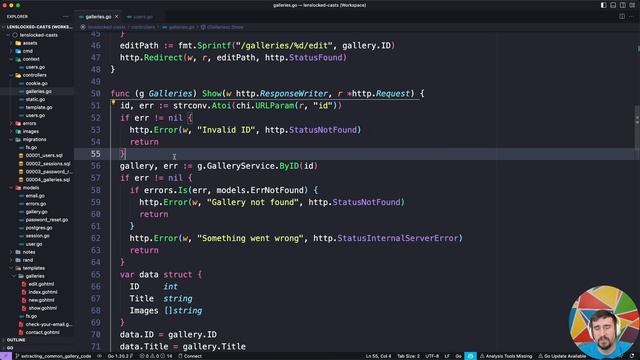Click Analysis Tools Missing warning
This screenshot has width=640, height=360.
[x=506, y=356]
